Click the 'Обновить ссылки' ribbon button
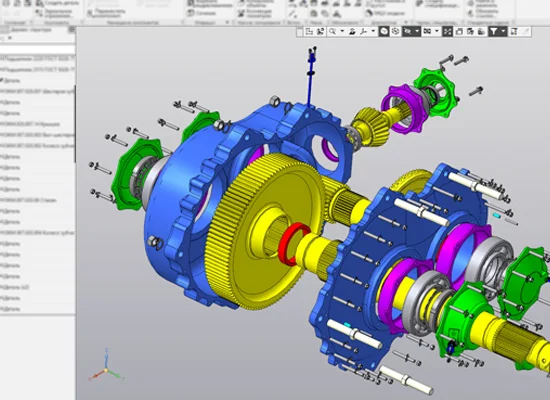Image resolution: width=550 pixels, height=400 pixels. (483, 13)
